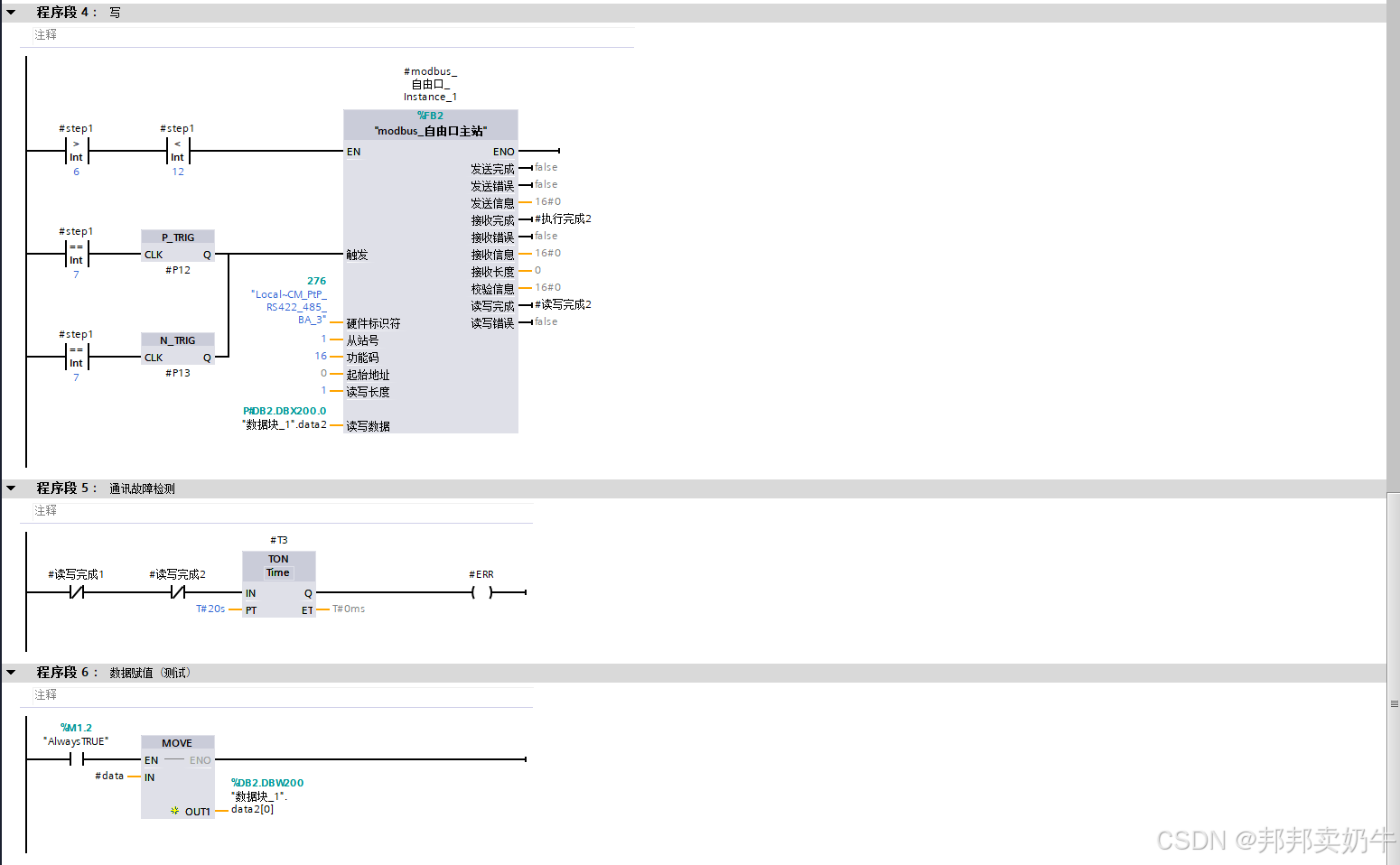Select the #读写完成2 normally closed contact in 程序段 5
The image size is (1400, 865).
178,592
